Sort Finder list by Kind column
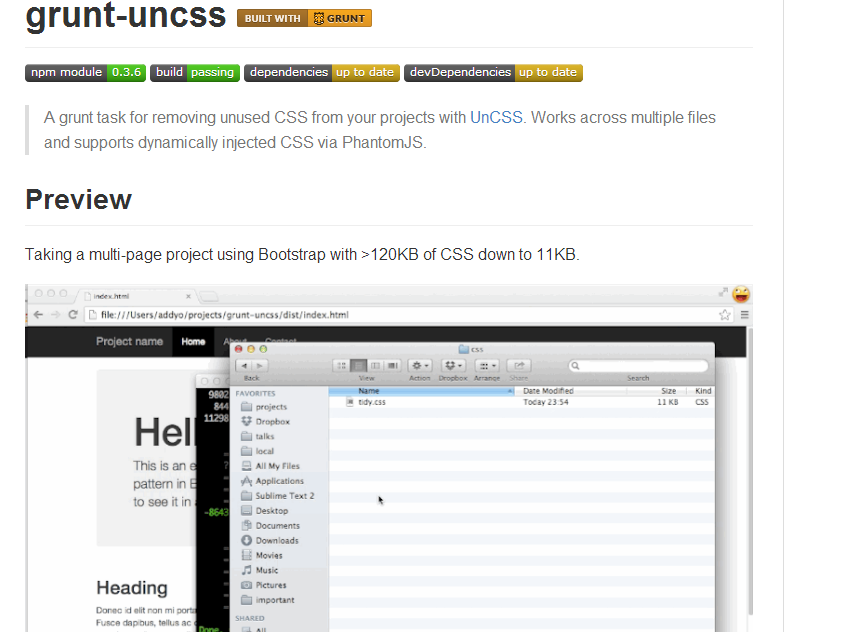This screenshot has height=632, width=848. [x=701, y=391]
